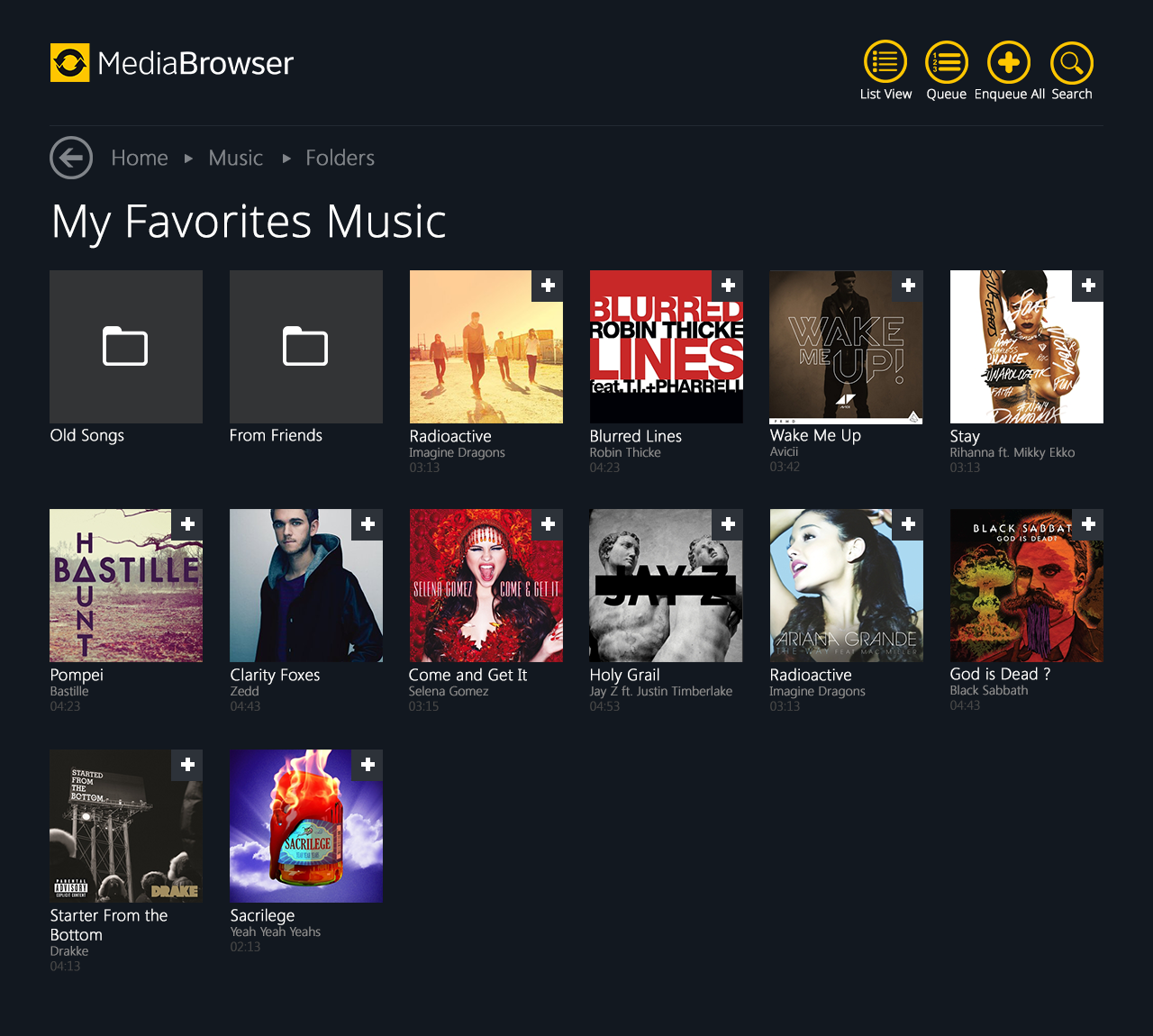Open the Zedd Clarity Foxes cover
The width and height of the screenshot is (1153, 1036).
pos(306,586)
